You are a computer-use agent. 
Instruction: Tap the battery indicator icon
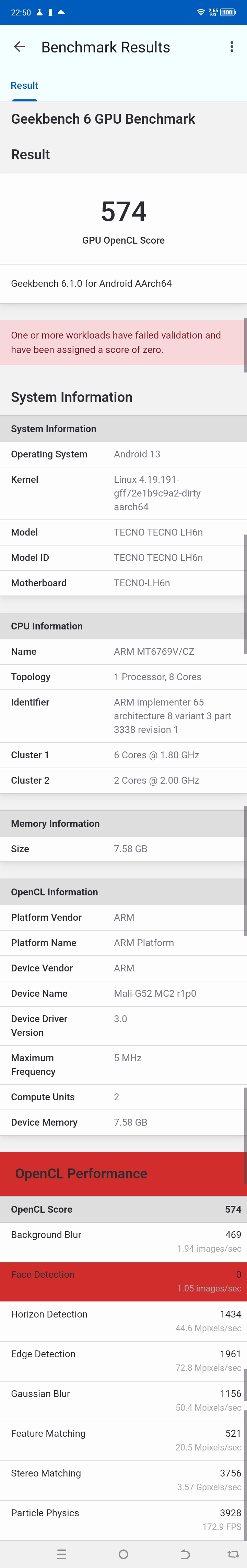(228, 12)
